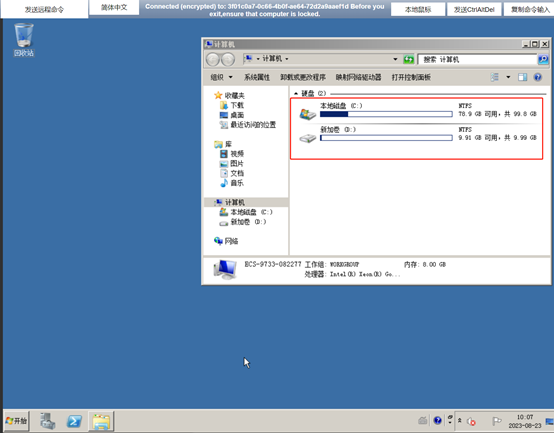Expand the address bar history dropdown
Screen dimensions: 554x433
click(x=395, y=59)
